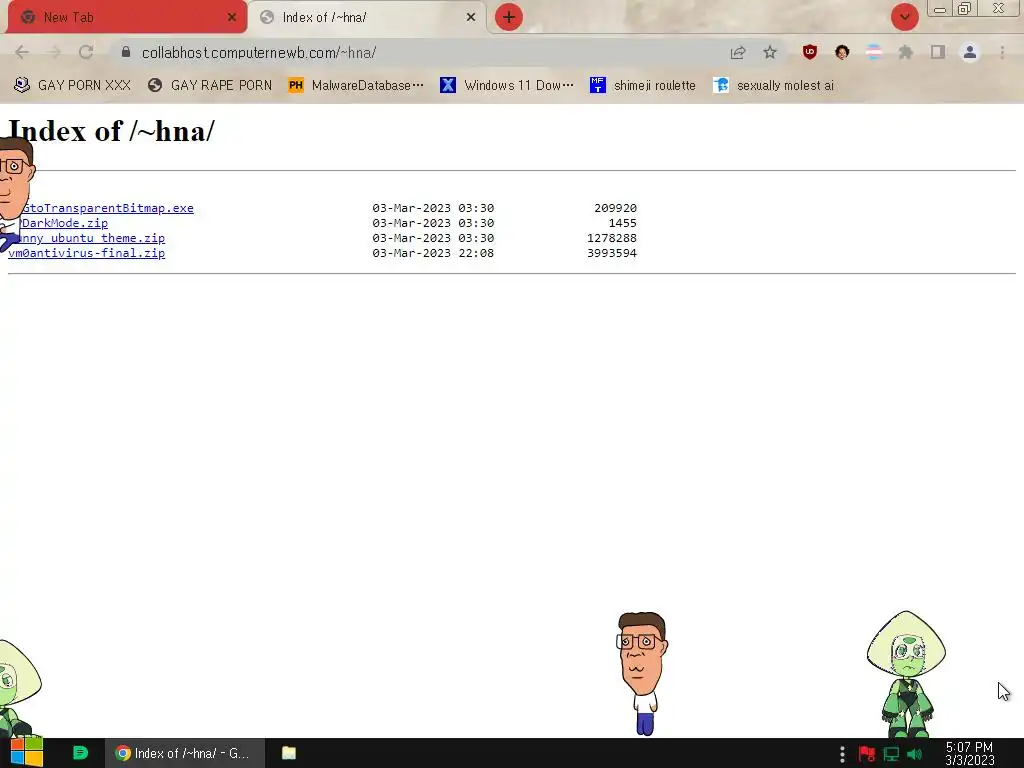Select the Index of /~hna/ tab
The height and width of the screenshot is (768, 1024).
pos(368,17)
